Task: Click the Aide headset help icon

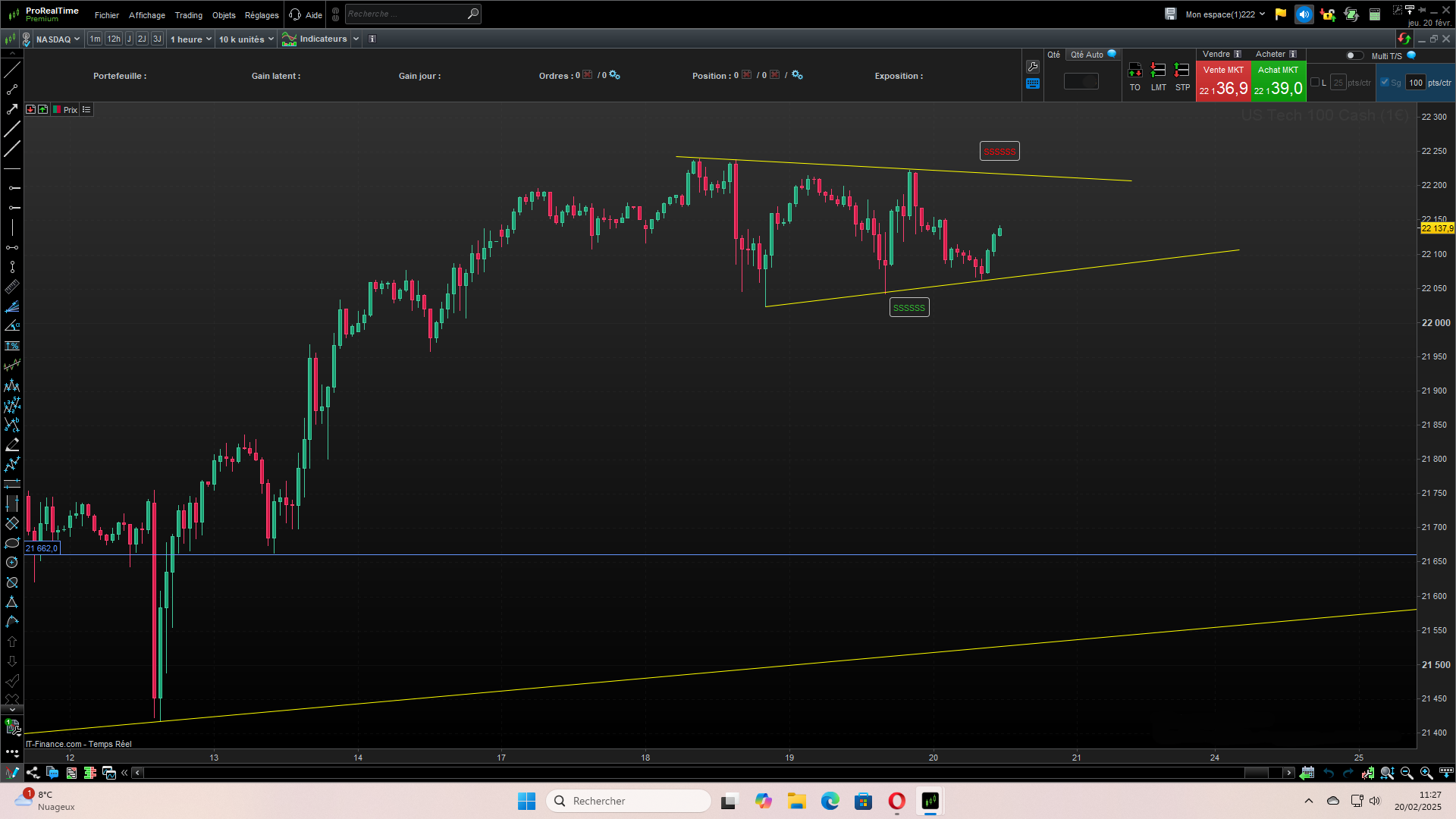Action: [x=295, y=14]
